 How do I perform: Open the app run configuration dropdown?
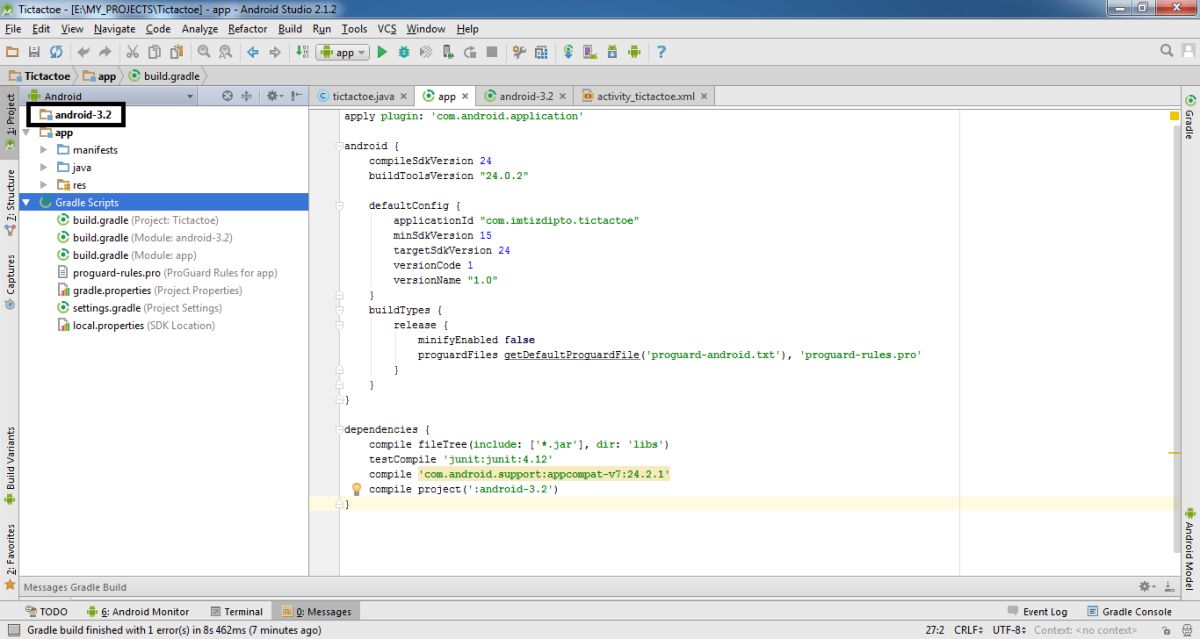point(345,52)
